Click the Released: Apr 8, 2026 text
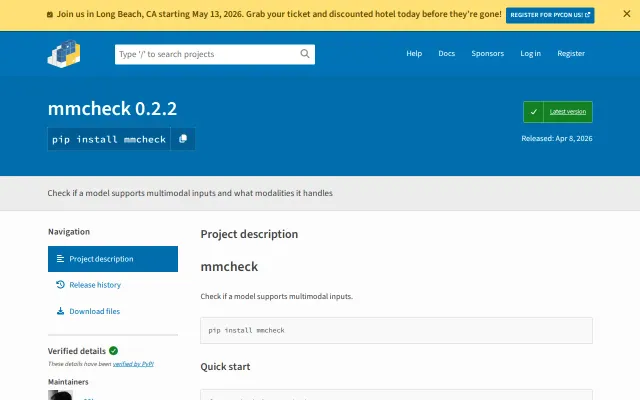This screenshot has height=400, width=640. [x=557, y=138]
